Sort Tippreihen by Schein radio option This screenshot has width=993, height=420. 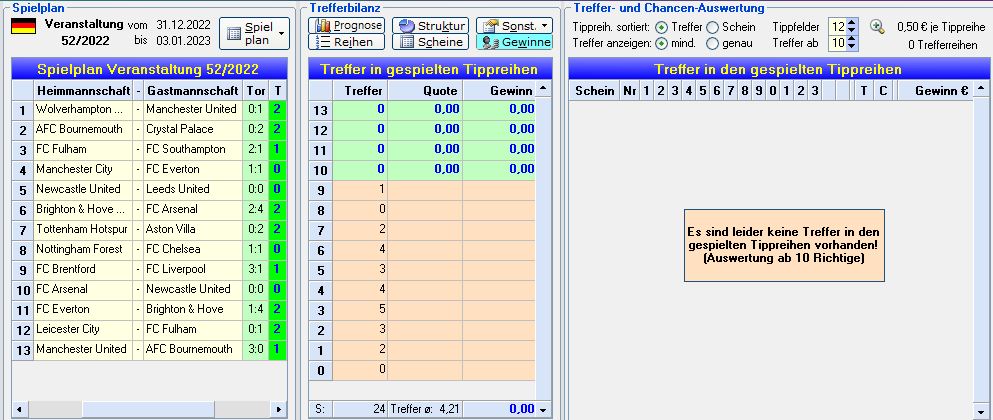coord(712,27)
